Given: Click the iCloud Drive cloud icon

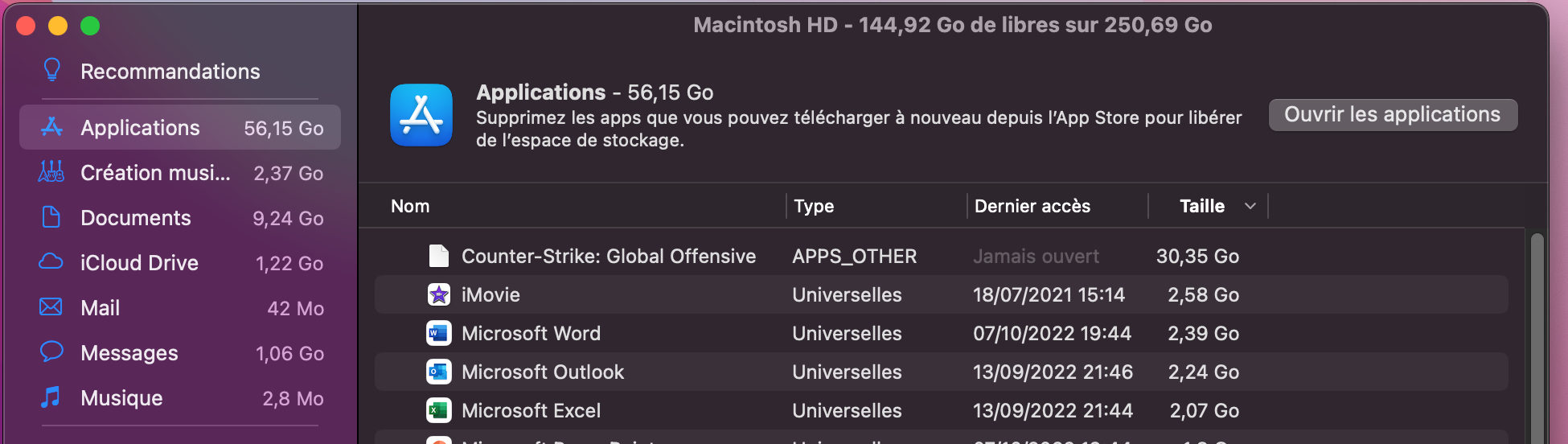Looking at the screenshot, I should 51,262.
